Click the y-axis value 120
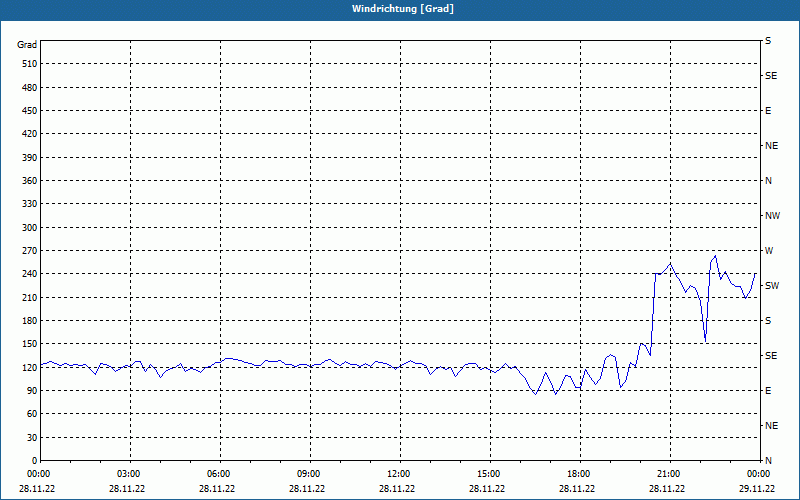The height and width of the screenshot is (500, 800). point(30,367)
